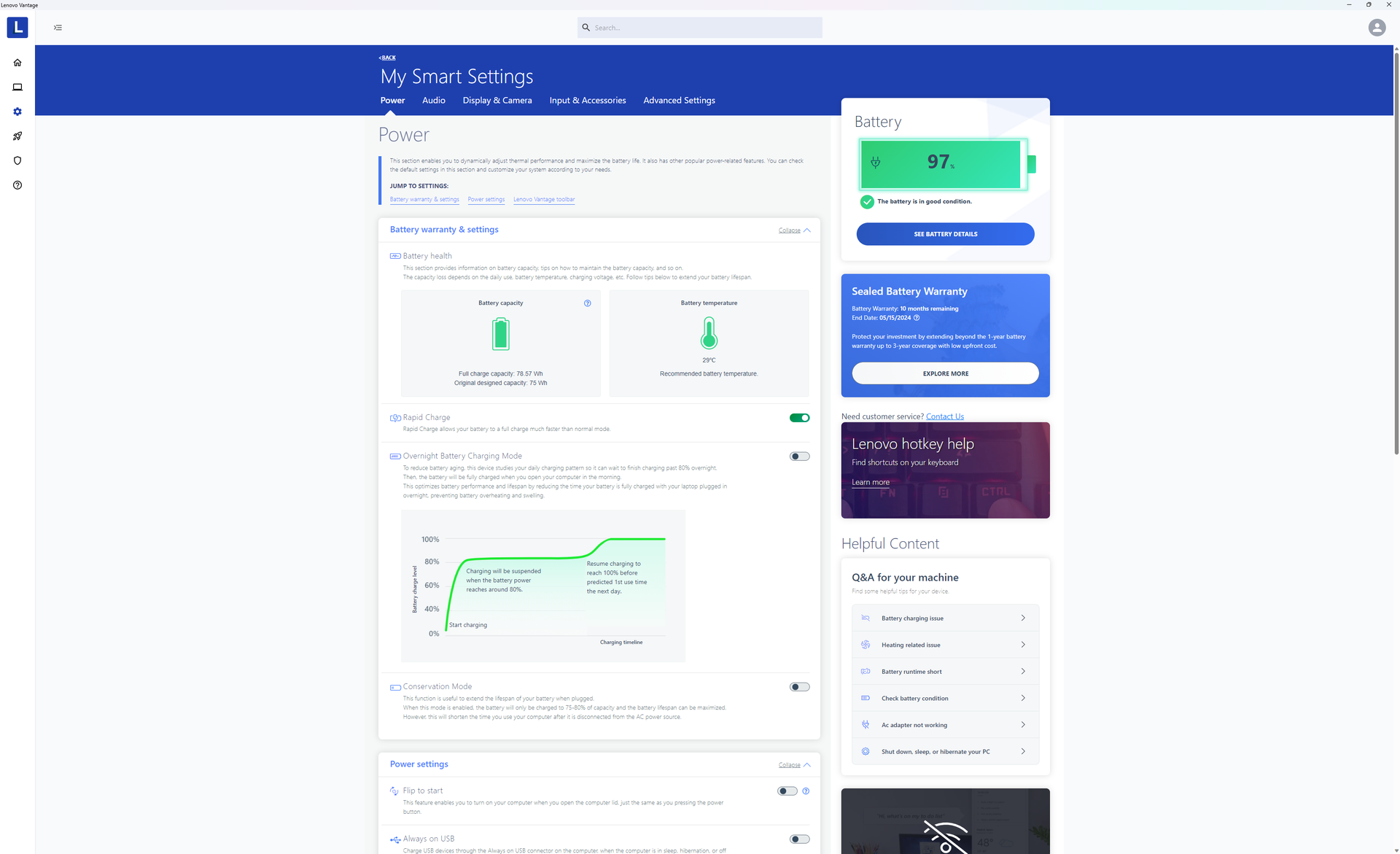Viewport: 1400px width, 854px height.
Task: Click the no-wifi thumbnail card
Action: tap(945, 821)
